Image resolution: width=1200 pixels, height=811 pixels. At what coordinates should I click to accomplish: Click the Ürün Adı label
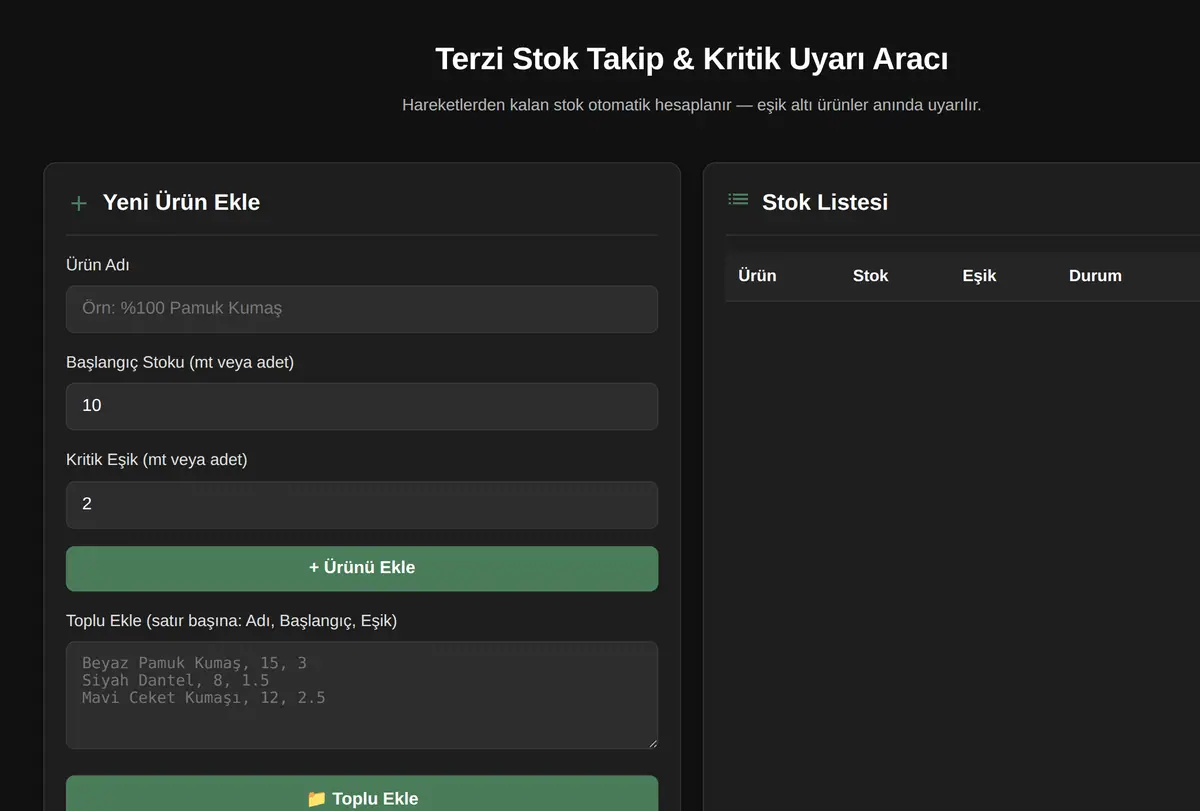tap(97, 265)
